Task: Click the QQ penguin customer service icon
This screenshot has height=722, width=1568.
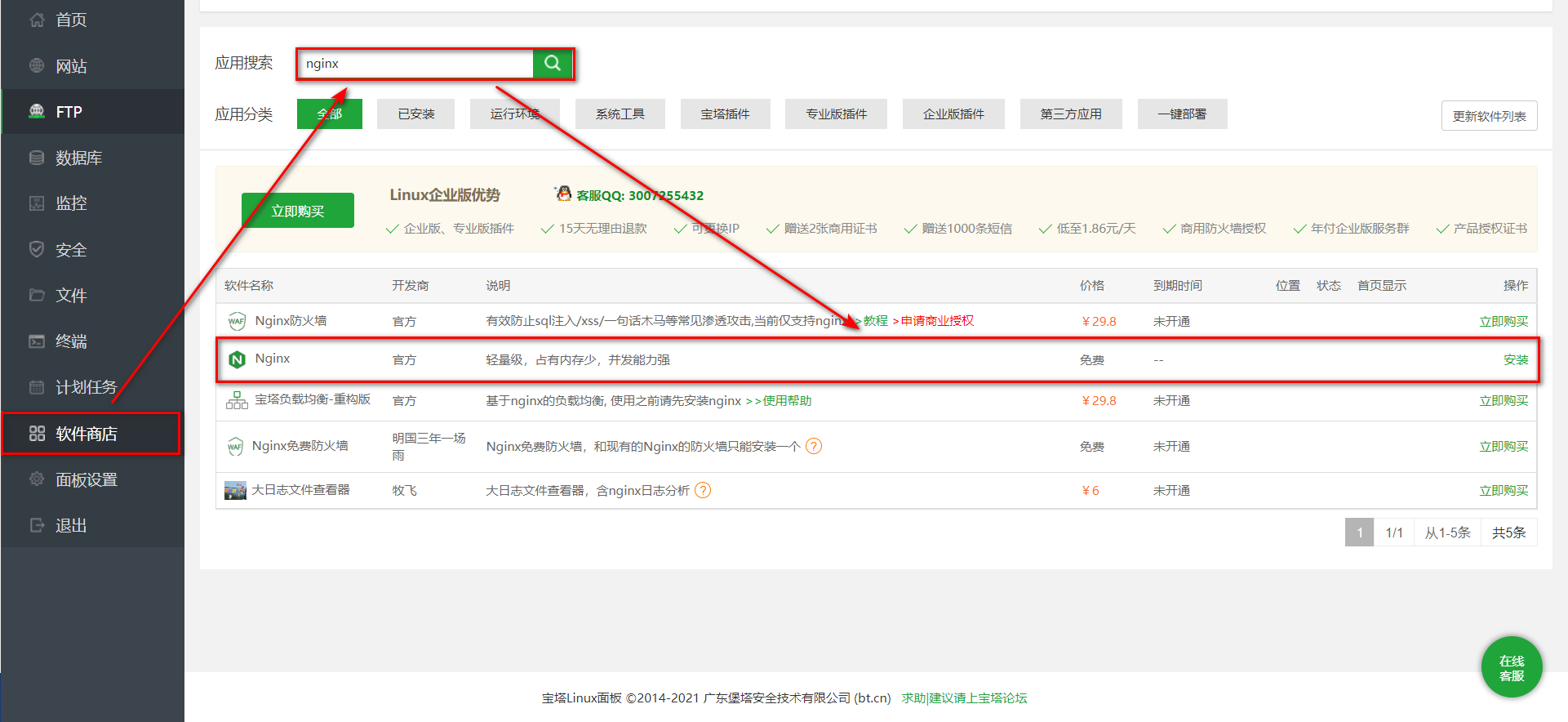Action: coord(563,194)
